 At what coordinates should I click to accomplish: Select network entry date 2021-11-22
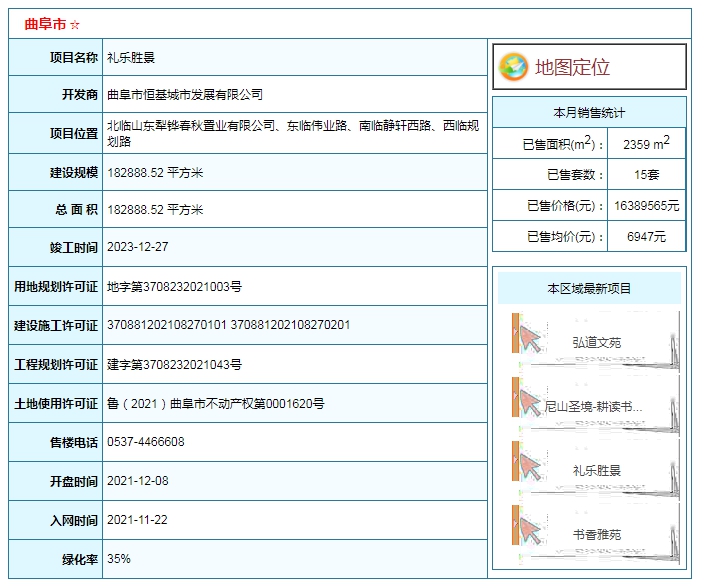coord(137,520)
